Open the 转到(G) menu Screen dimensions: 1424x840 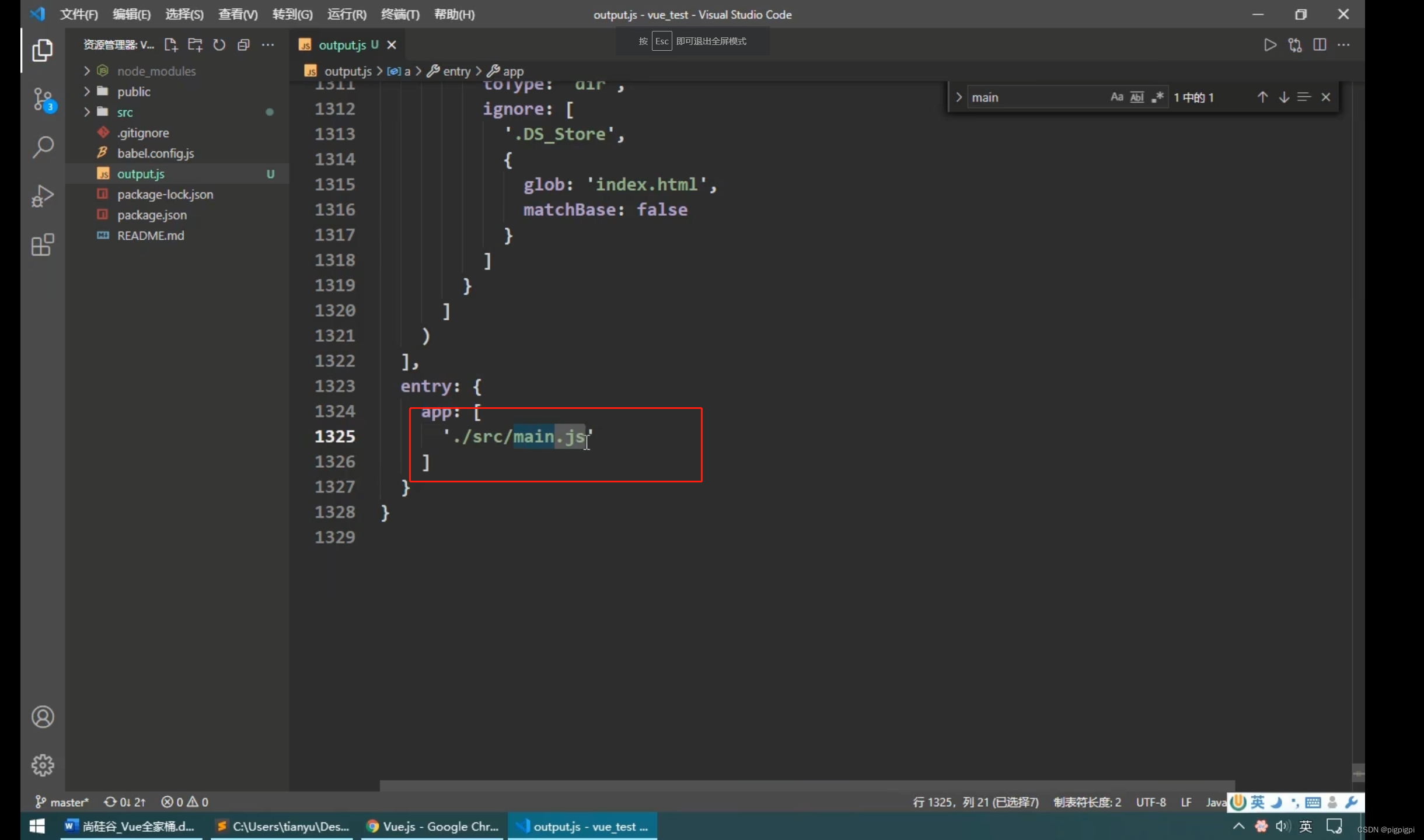click(292, 15)
